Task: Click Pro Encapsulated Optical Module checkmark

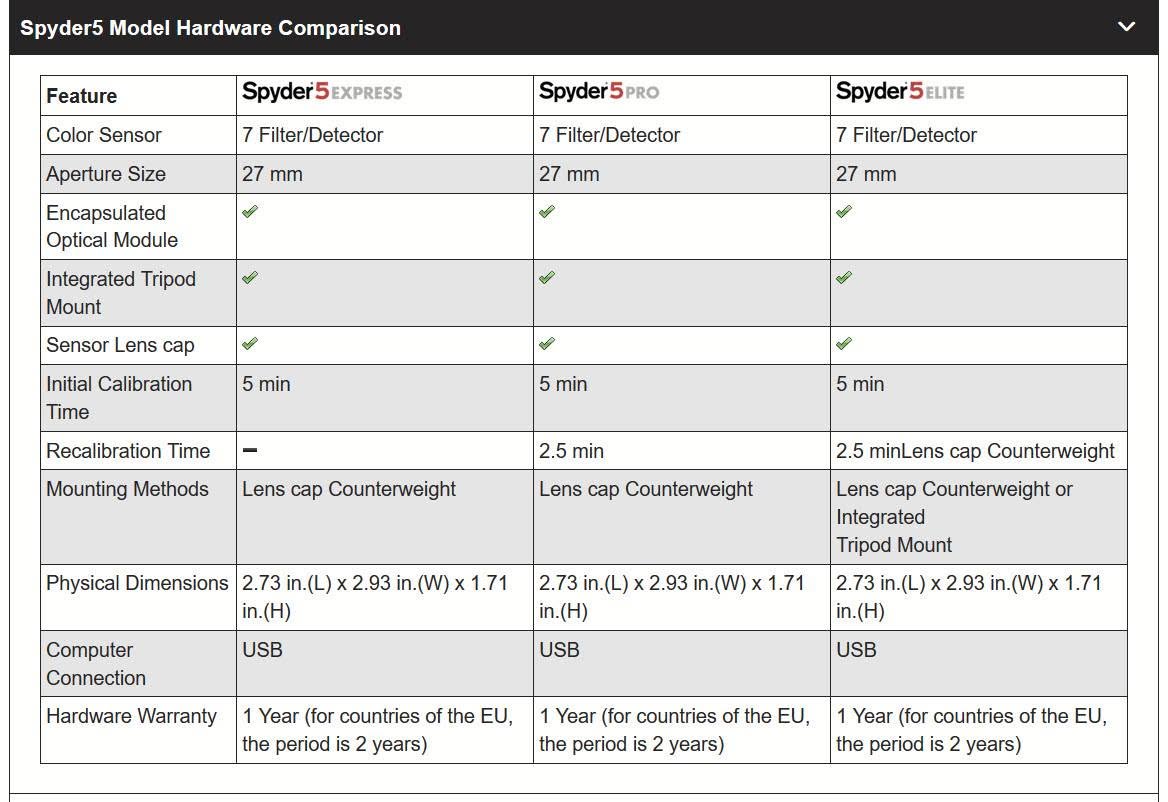Action: (548, 211)
